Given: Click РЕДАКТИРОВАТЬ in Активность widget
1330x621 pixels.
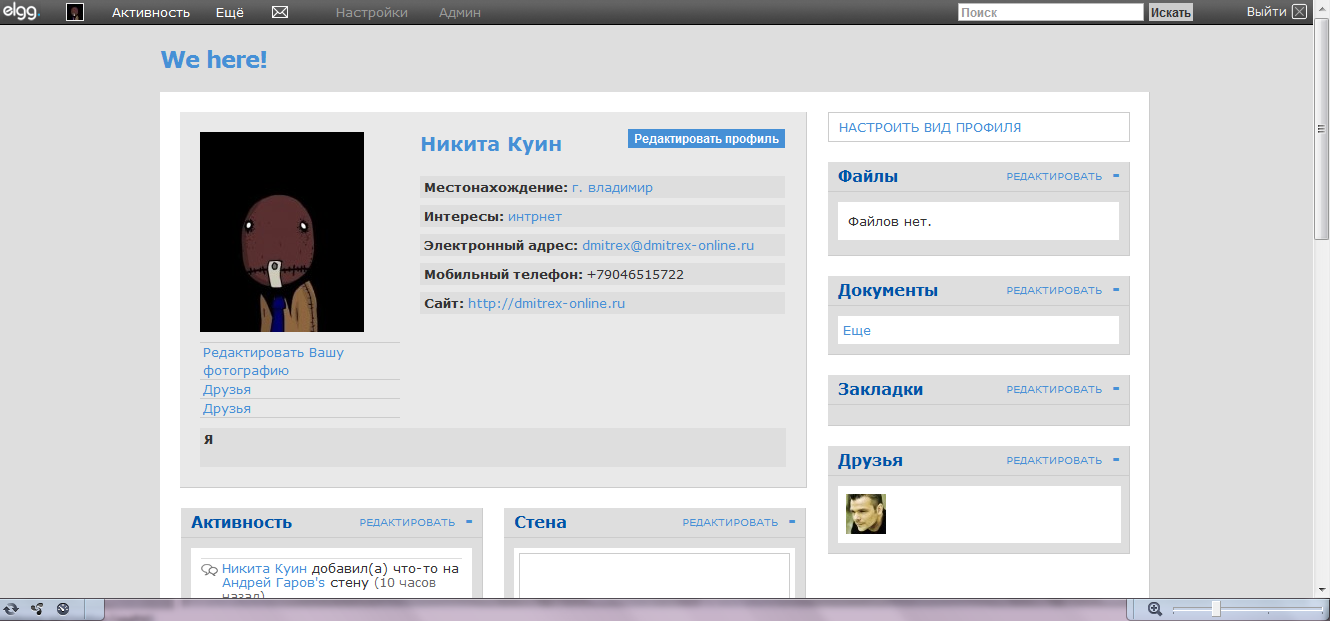Looking at the screenshot, I should pos(407,523).
